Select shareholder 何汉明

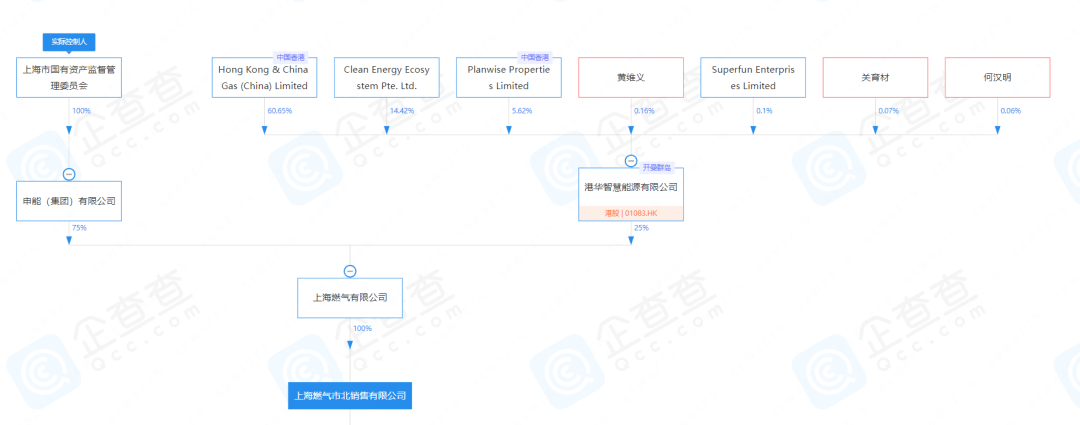tap(997, 77)
